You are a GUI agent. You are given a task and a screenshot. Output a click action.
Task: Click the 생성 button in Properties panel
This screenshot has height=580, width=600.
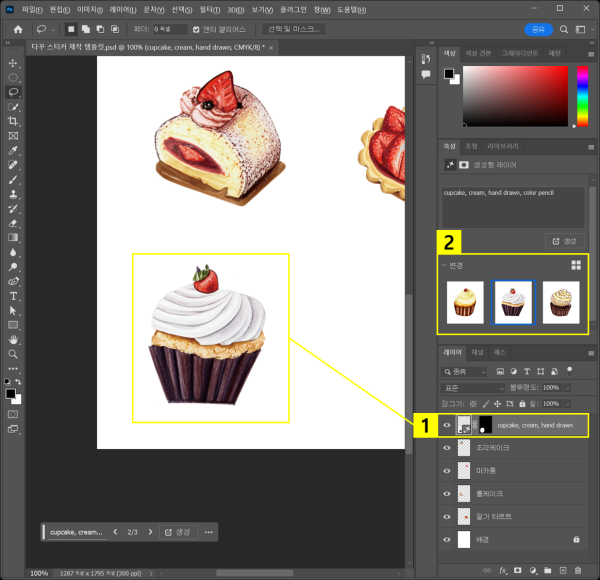click(565, 241)
